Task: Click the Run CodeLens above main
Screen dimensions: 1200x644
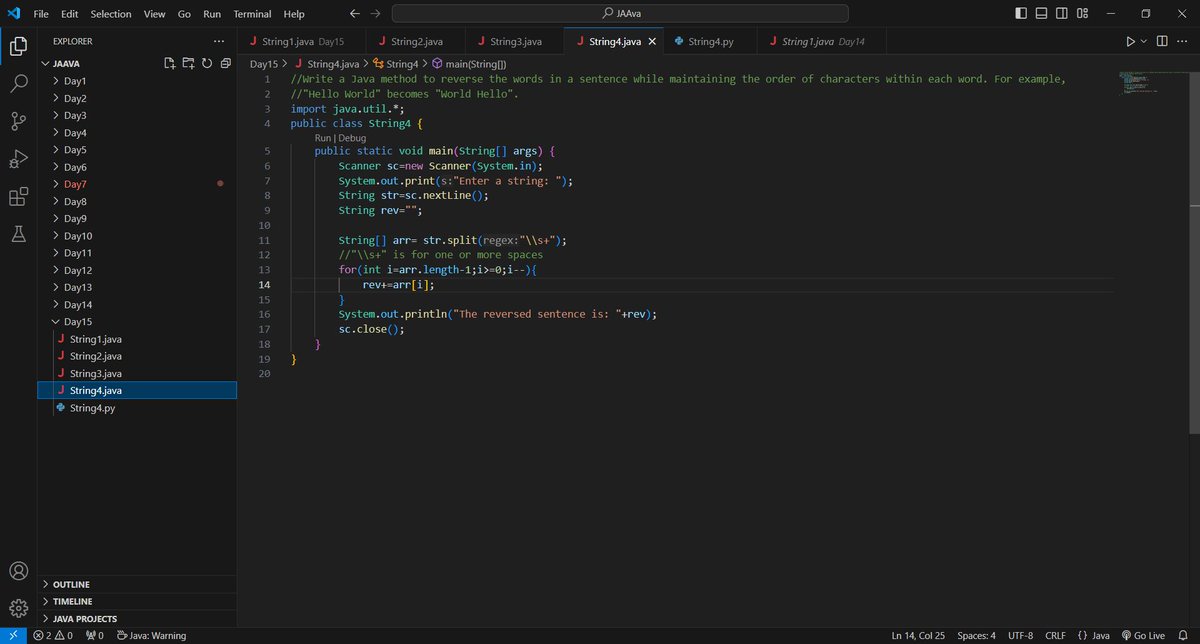Action: 322,137
